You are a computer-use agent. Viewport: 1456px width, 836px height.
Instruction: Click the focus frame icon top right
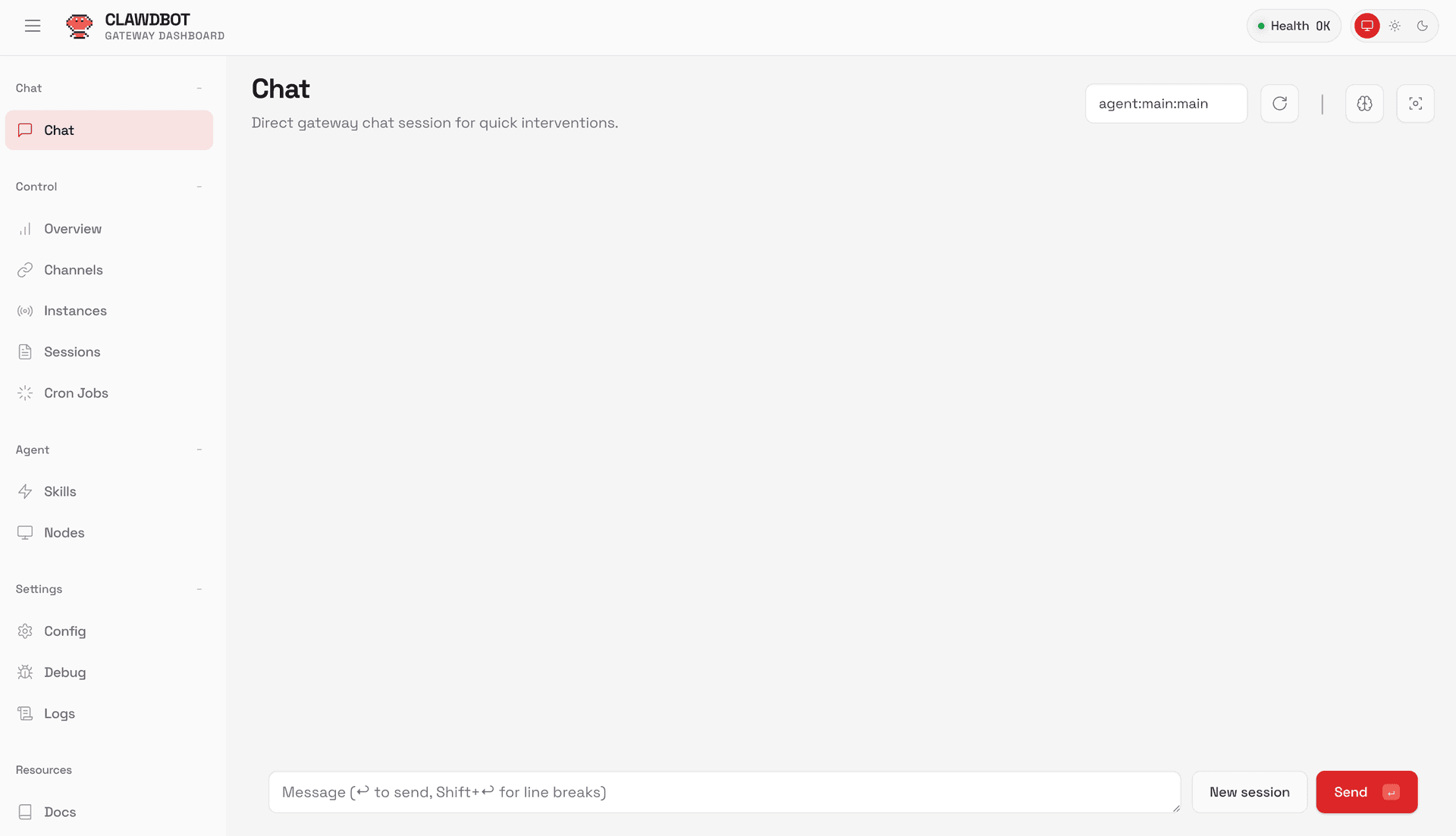coord(1415,103)
